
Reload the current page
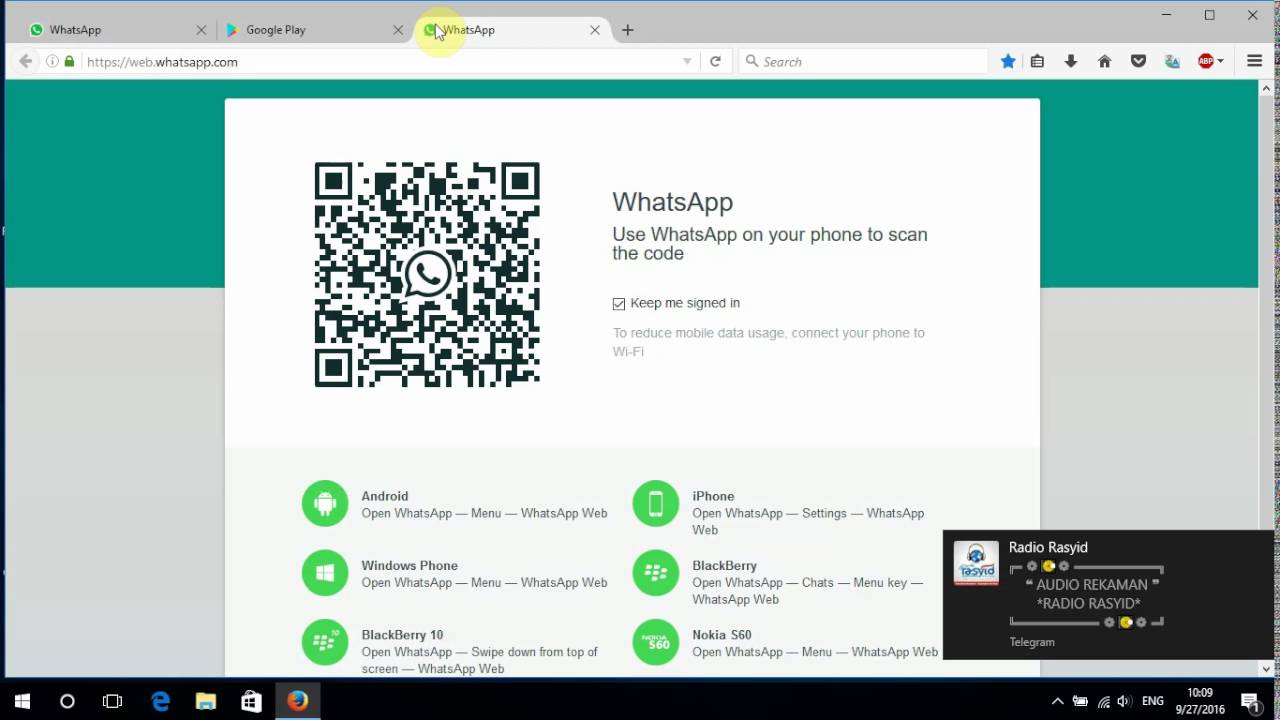click(x=715, y=62)
